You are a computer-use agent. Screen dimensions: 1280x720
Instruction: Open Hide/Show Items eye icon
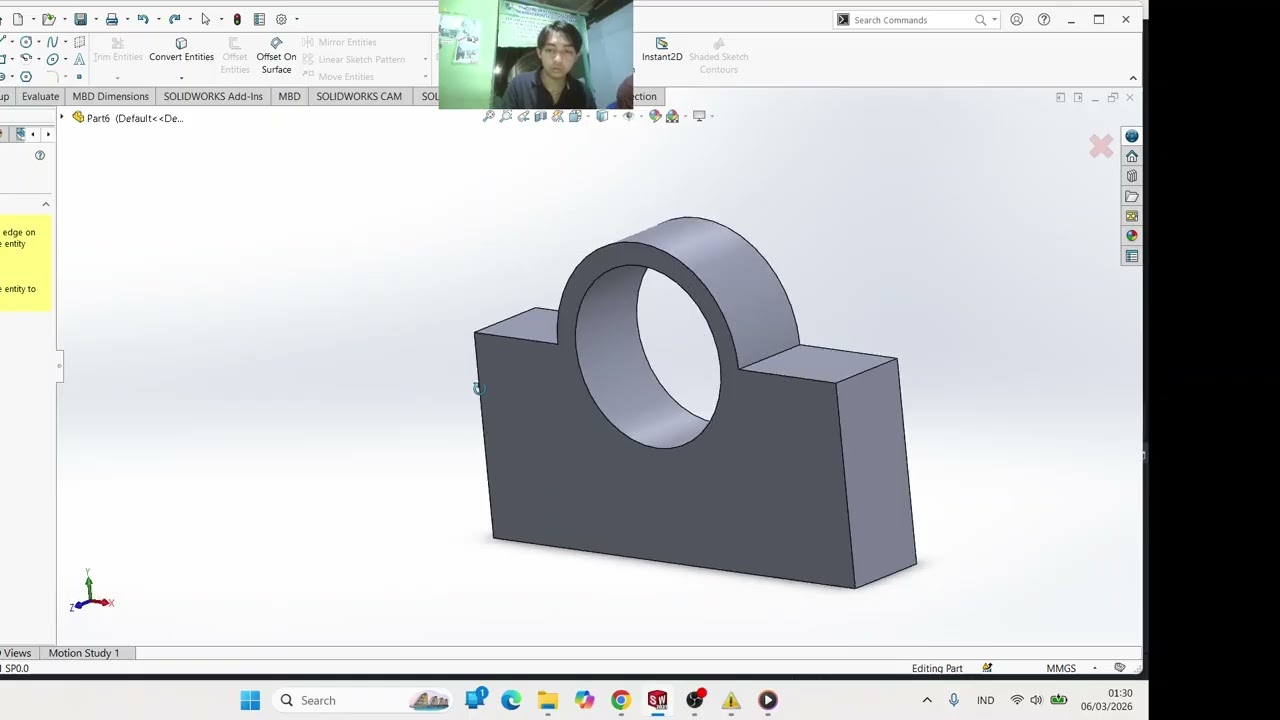pyautogui.click(x=628, y=116)
